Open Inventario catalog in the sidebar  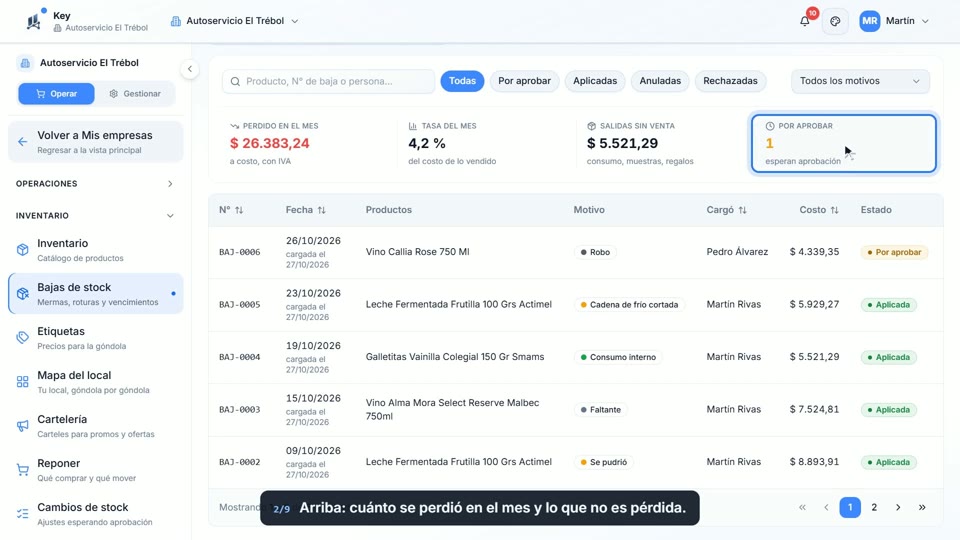96,250
